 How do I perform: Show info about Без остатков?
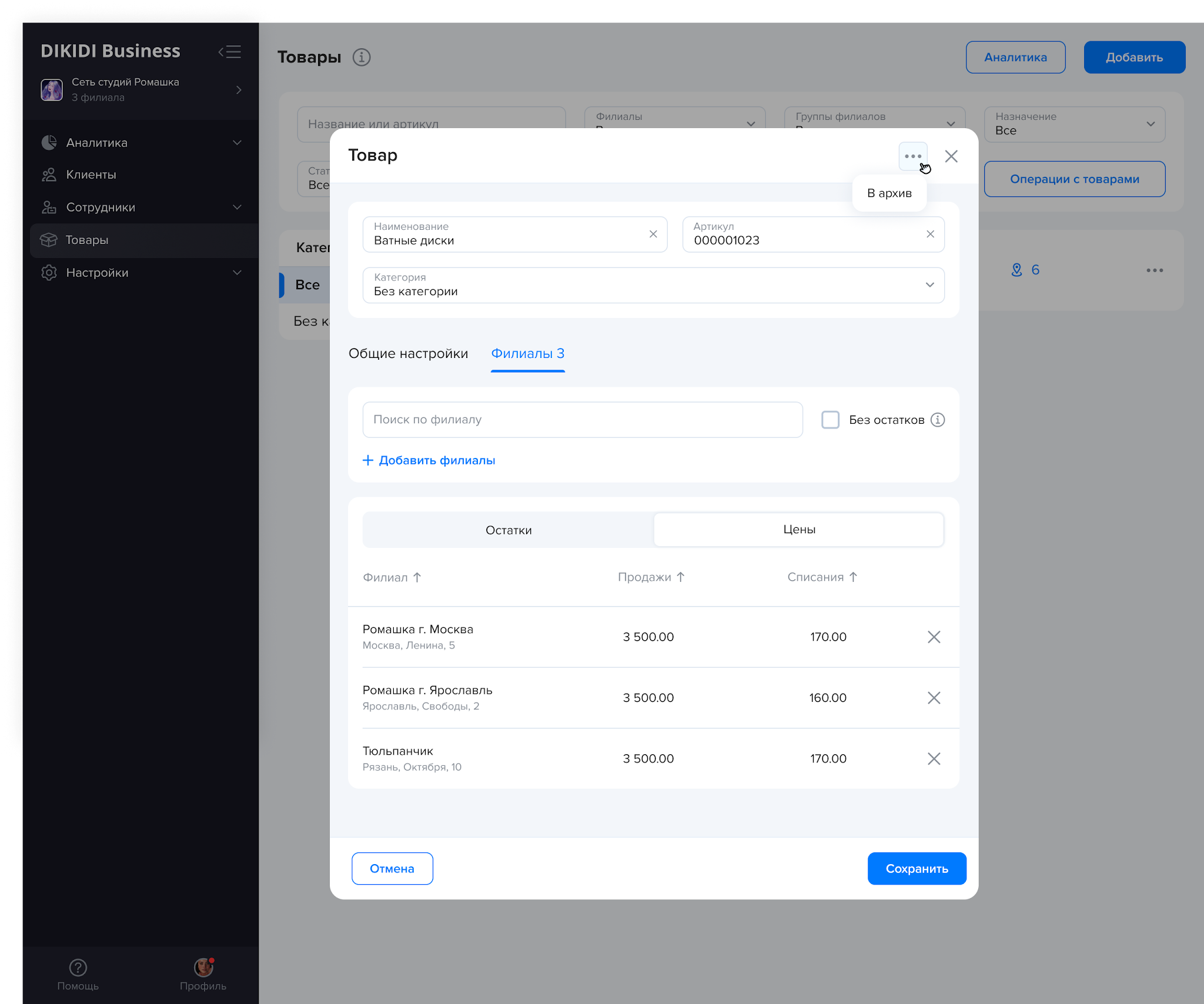point(938,420)
